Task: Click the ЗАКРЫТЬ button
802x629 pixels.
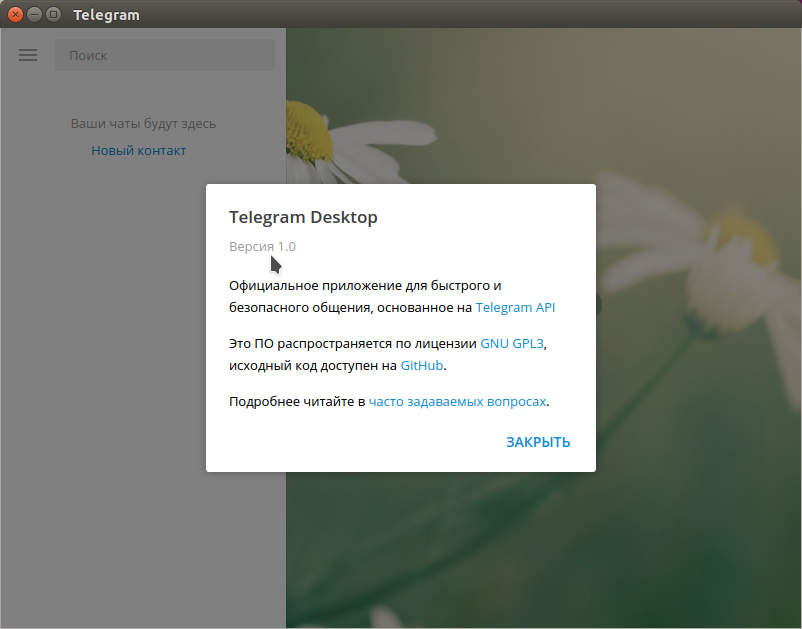Action: point(538,442)
